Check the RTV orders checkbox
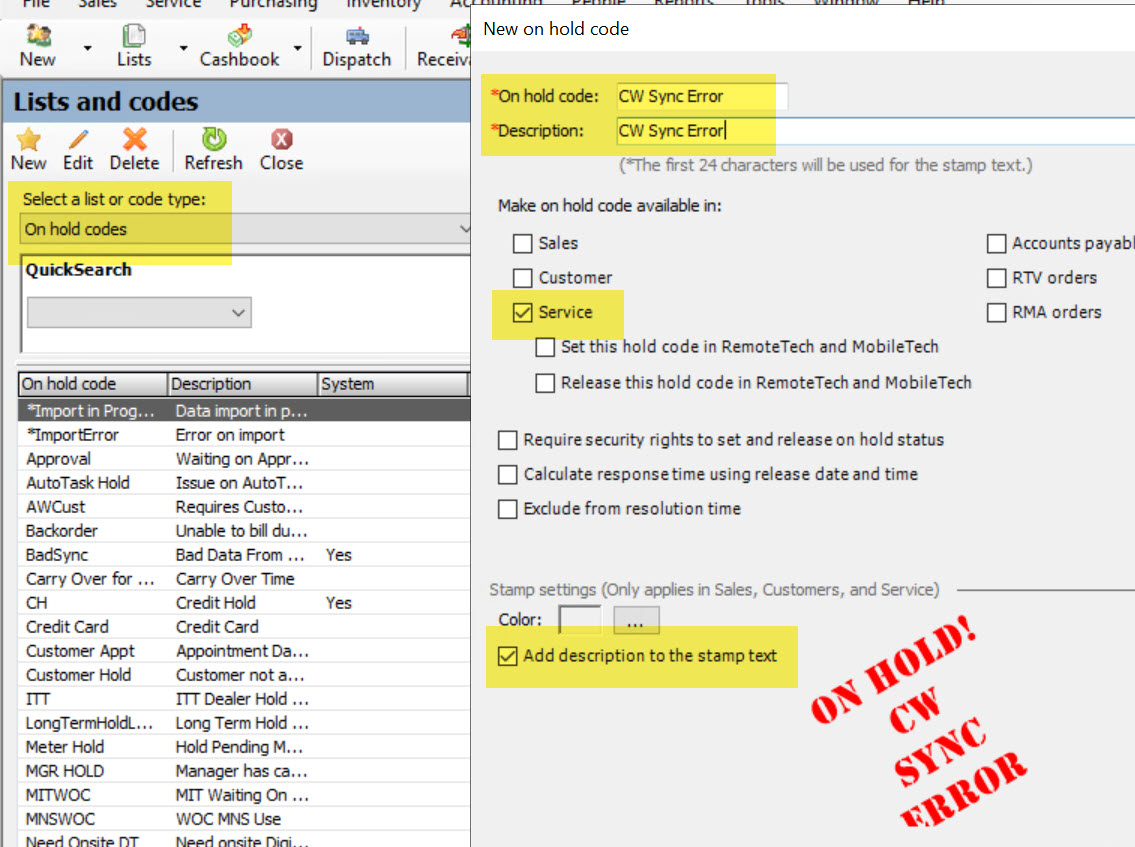This screenshot has width=1135, height=847. tap(997, 278)
